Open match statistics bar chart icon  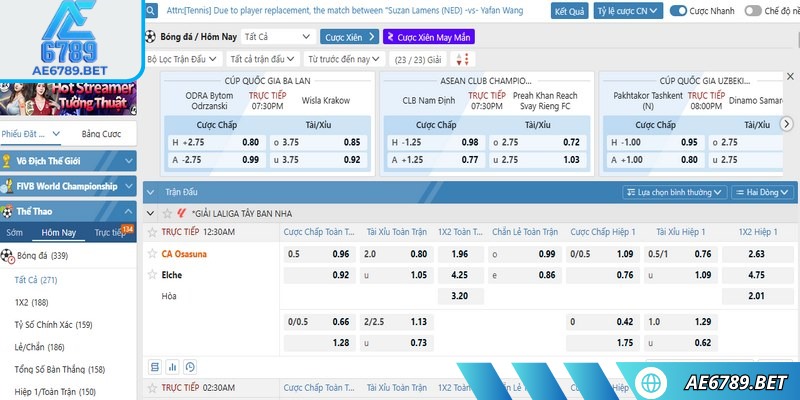click(172, 366)
